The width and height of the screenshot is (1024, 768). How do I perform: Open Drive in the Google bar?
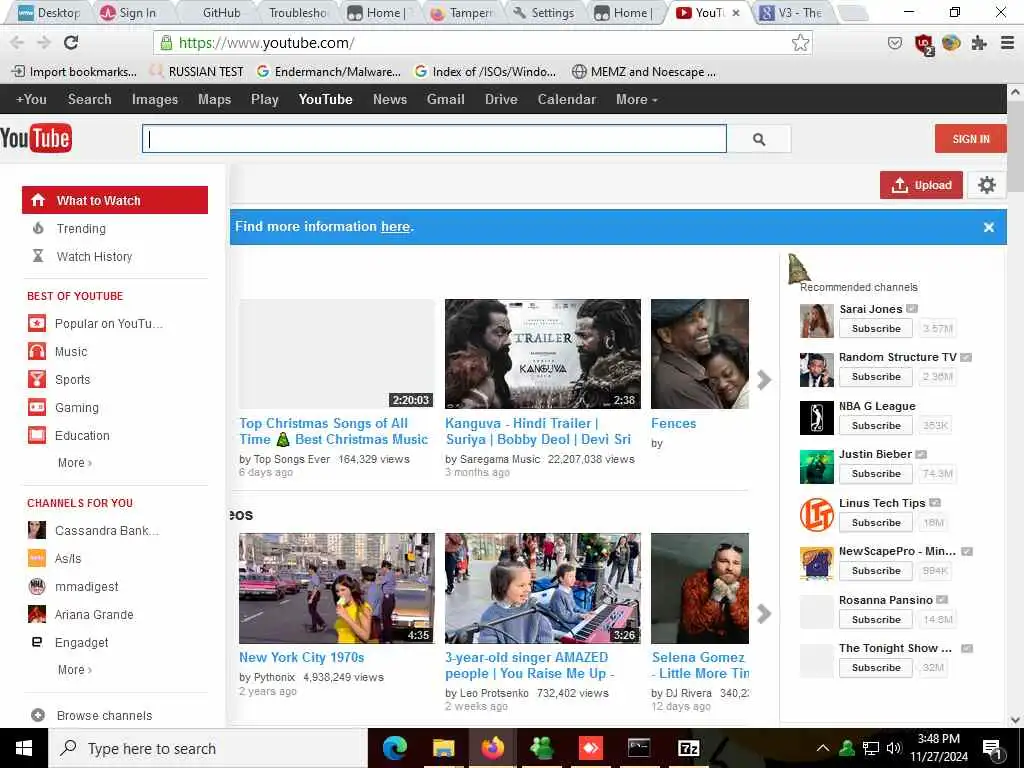pos(501,99)
